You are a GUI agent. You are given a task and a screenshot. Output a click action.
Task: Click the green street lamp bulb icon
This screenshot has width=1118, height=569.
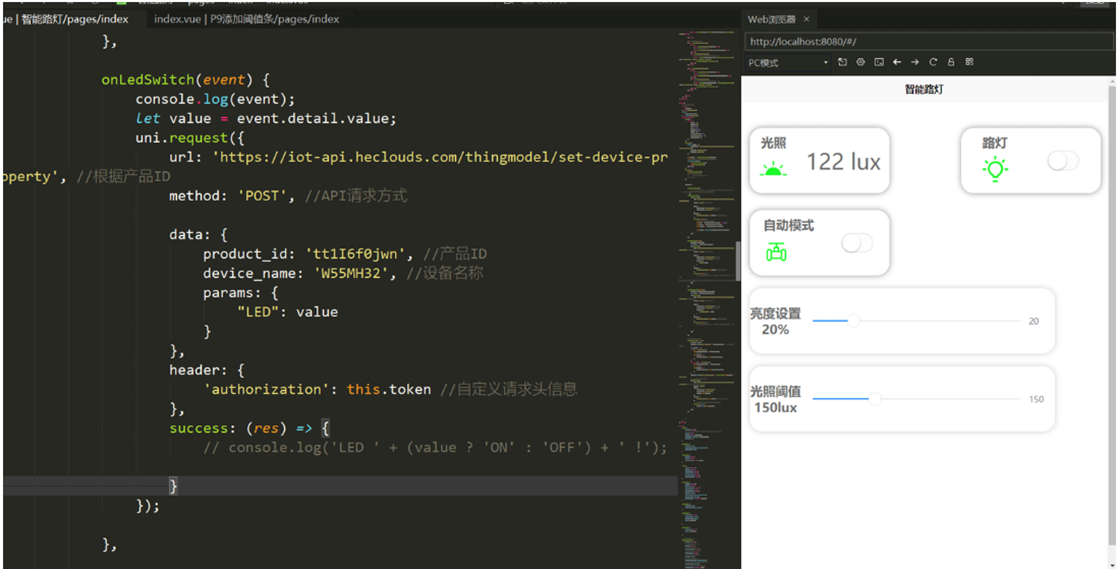click(x=994, y=169)
